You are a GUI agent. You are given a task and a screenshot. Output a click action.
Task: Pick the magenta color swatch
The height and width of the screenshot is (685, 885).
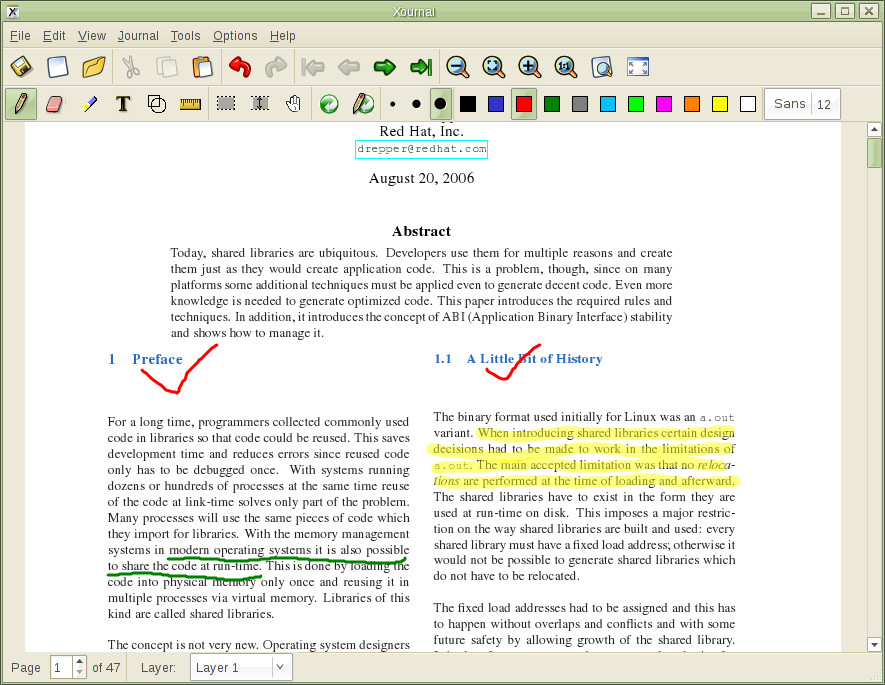664,104
